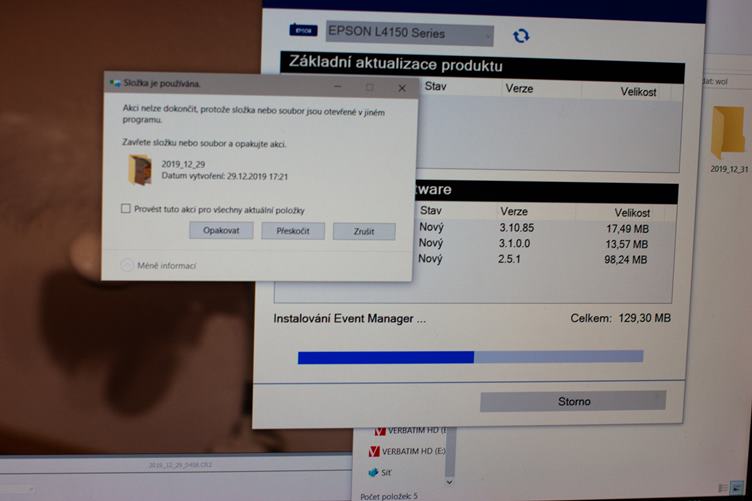The width and height of the screenshot is (752, 501).
Task: Select Síť network item in Explorer tree
Action: 380,473
